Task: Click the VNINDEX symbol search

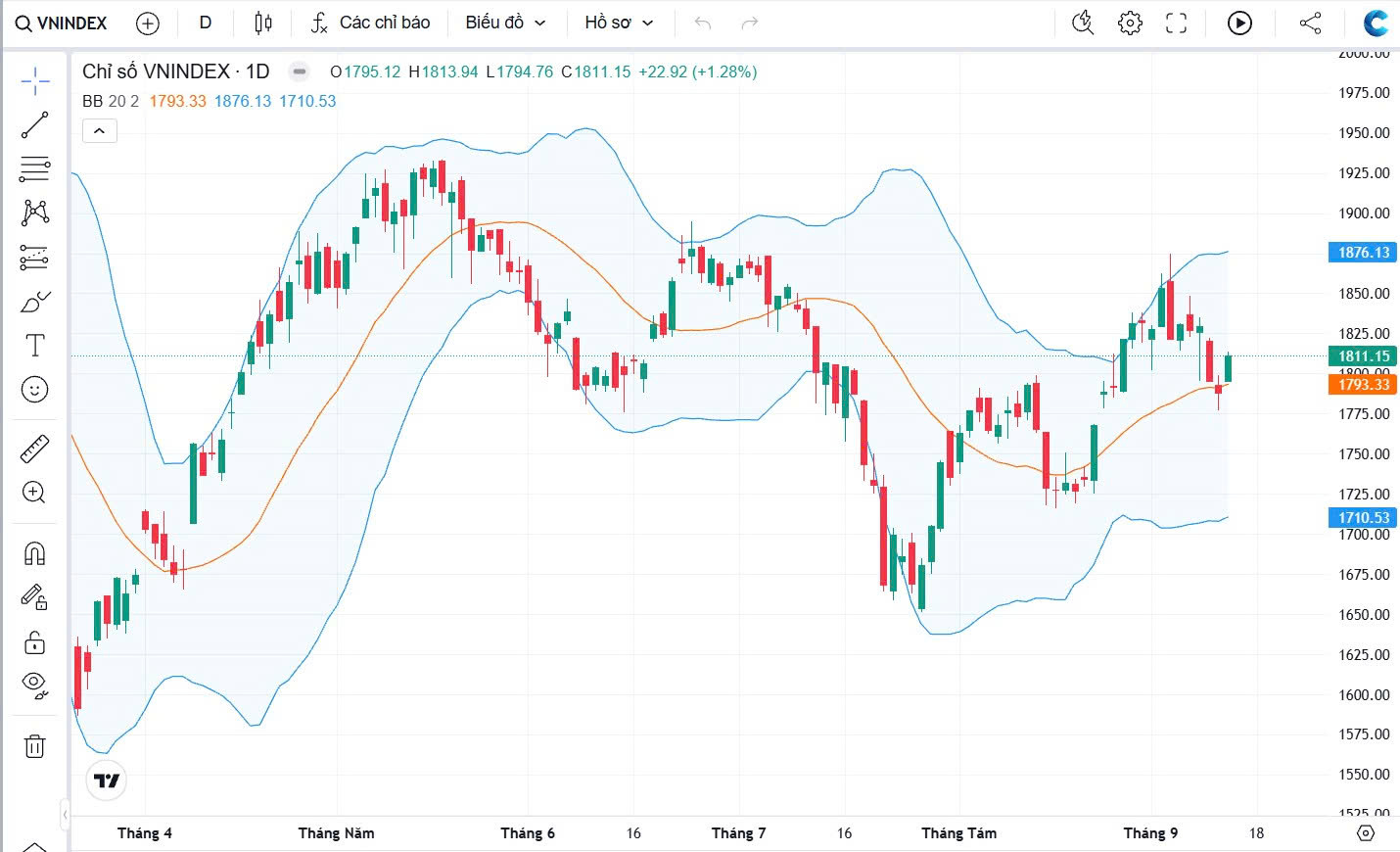Action: point(62,23)
